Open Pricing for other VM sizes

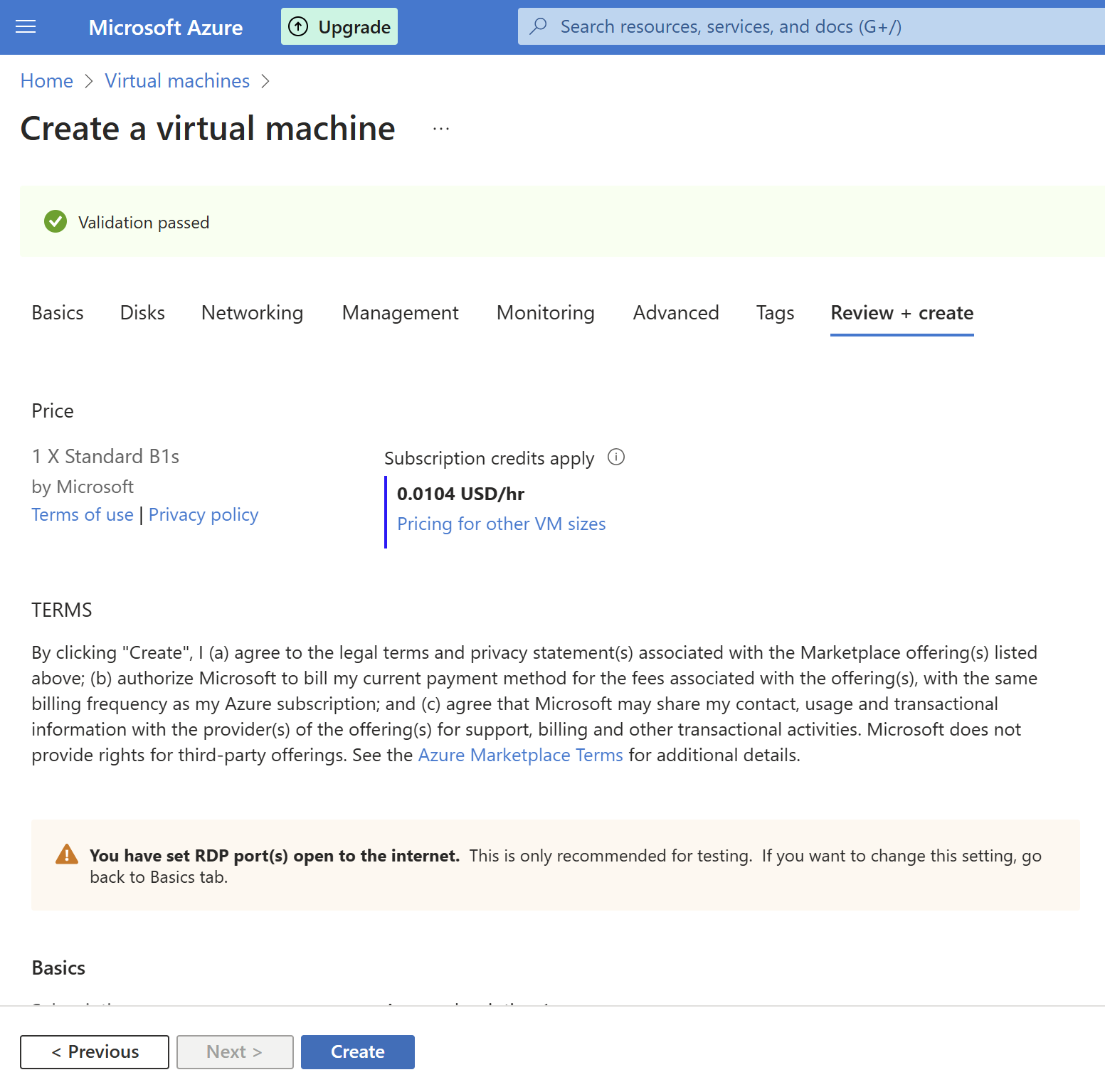pos(501,524)
